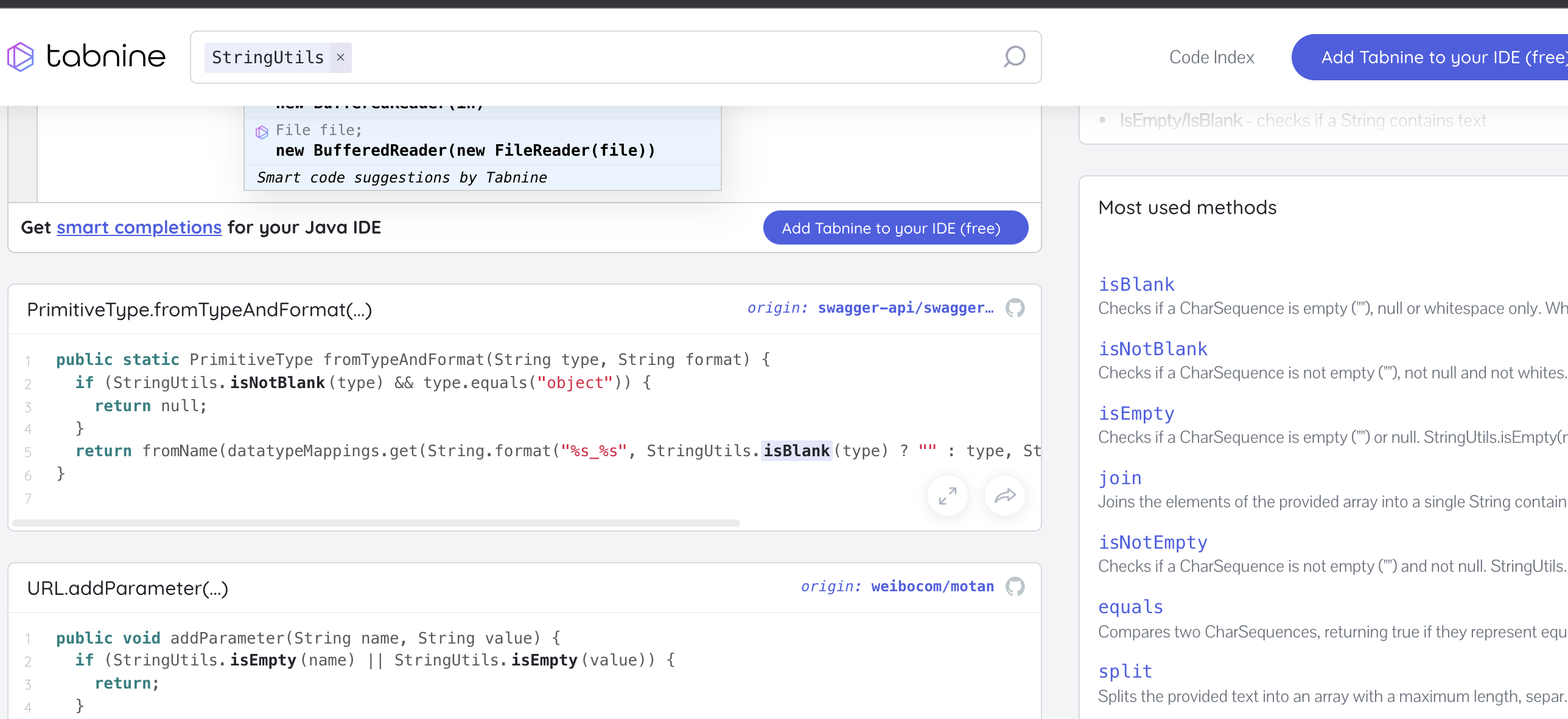This screenshot has width=1568, height=719.
Task: Open GitHub icon for swagger-api origin
Action: [x=1015, y=308]
